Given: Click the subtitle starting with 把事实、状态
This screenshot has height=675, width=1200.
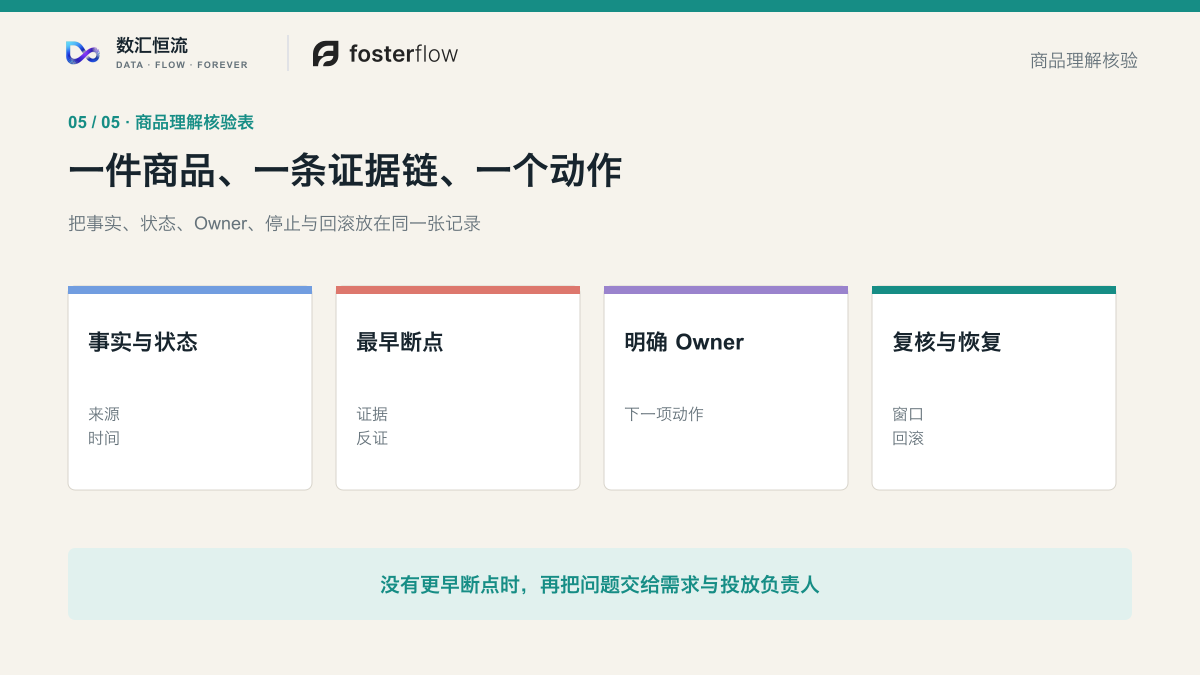Looking at the screenshot, I should point(275,223).
